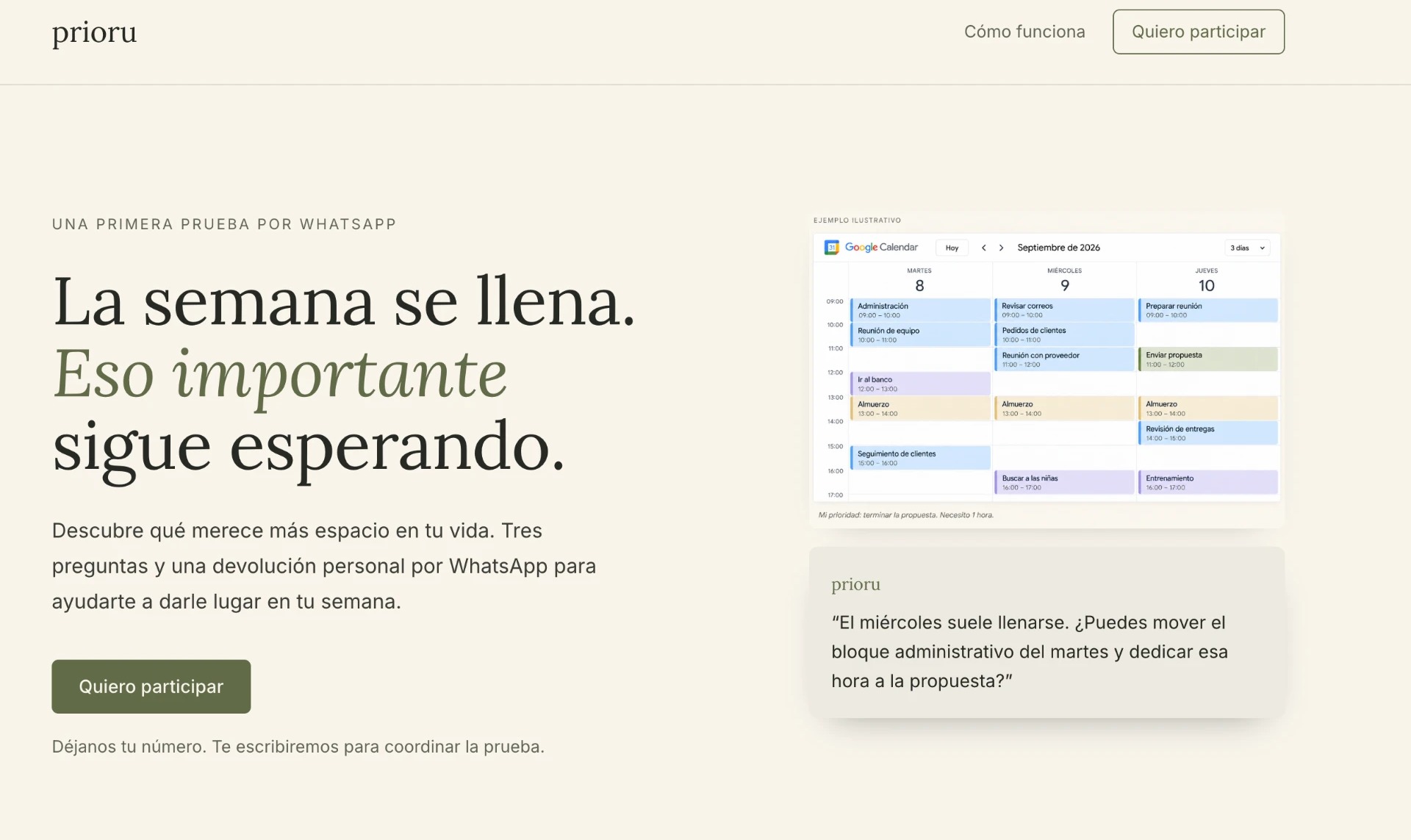The image size is (1411, 840).
Task: Open the Ir al banco event
Action: 920,384
